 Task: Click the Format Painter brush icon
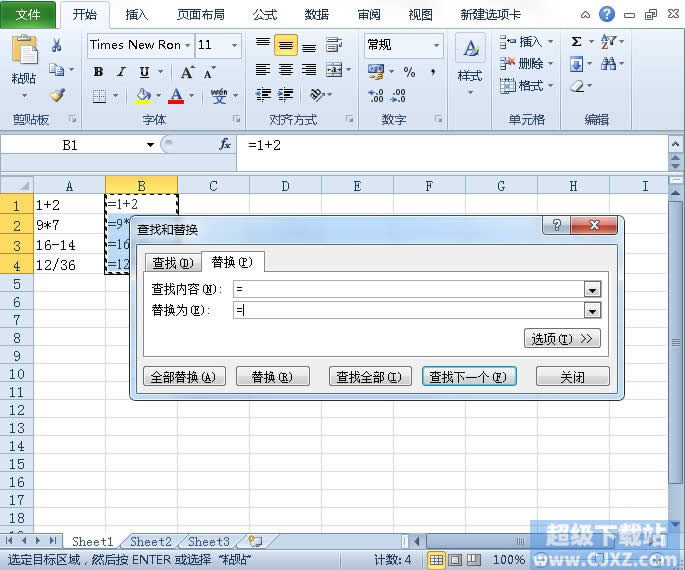57,95
